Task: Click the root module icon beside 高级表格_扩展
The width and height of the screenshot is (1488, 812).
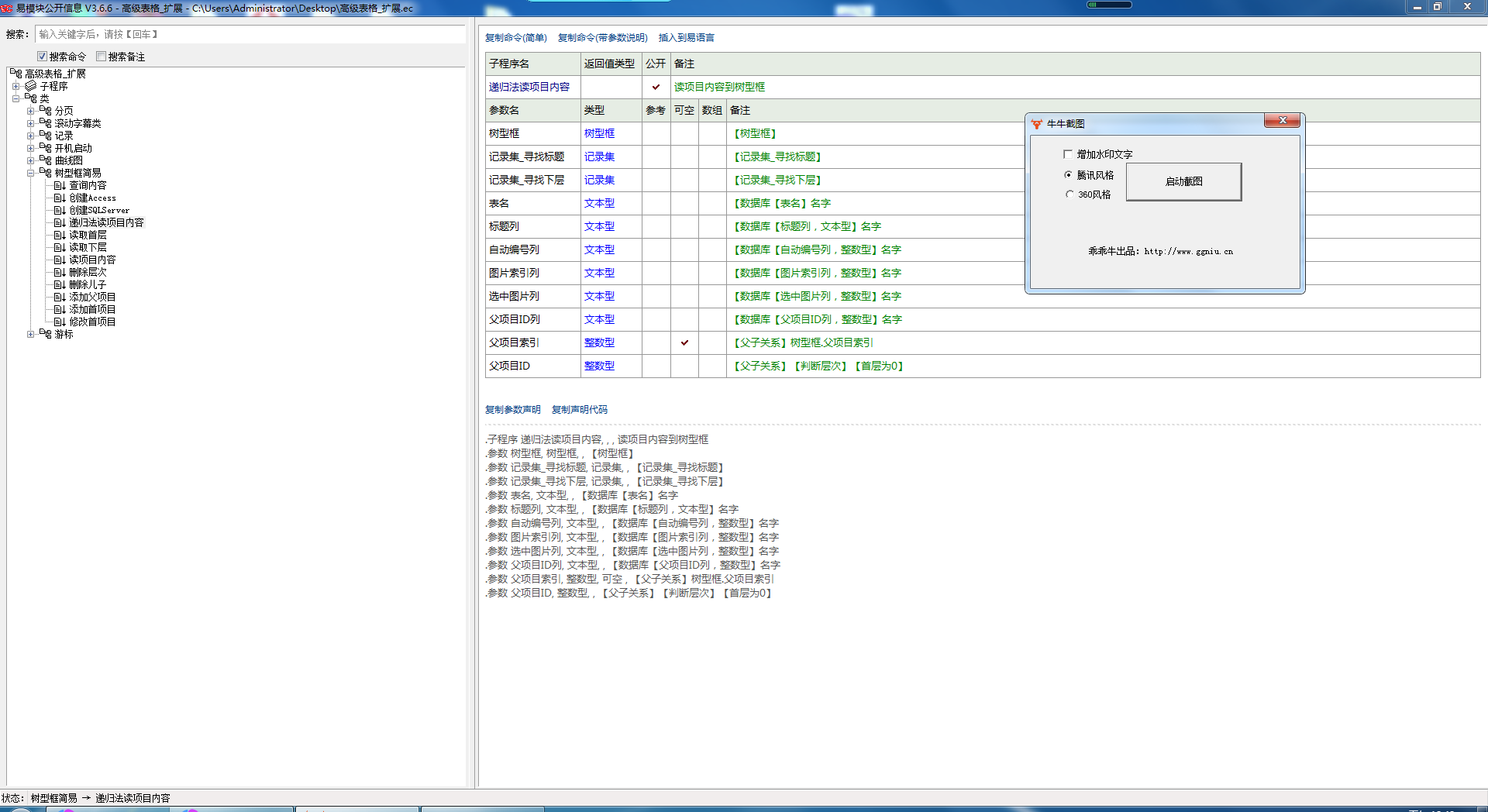Action: tap(16, 74)
